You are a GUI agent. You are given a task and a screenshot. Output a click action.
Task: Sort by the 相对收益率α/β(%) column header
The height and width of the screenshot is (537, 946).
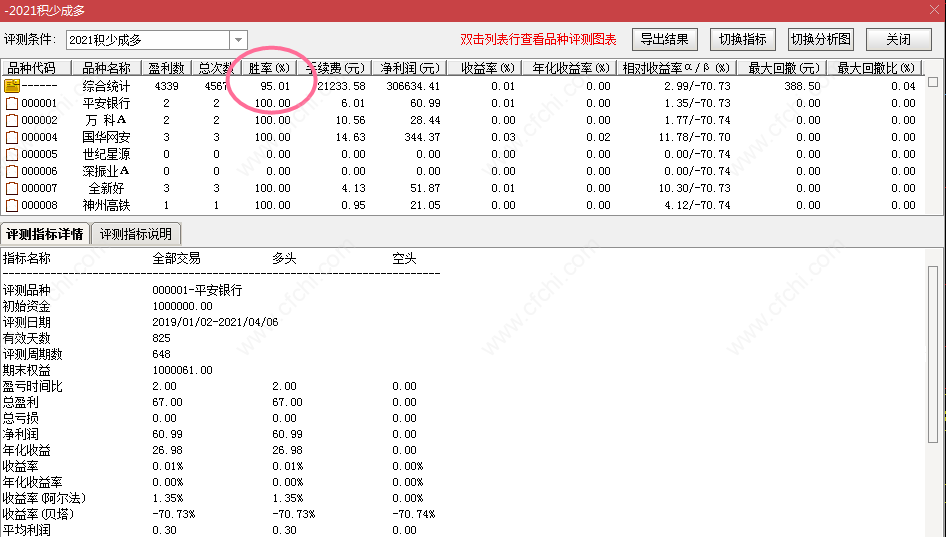(677, 68)
